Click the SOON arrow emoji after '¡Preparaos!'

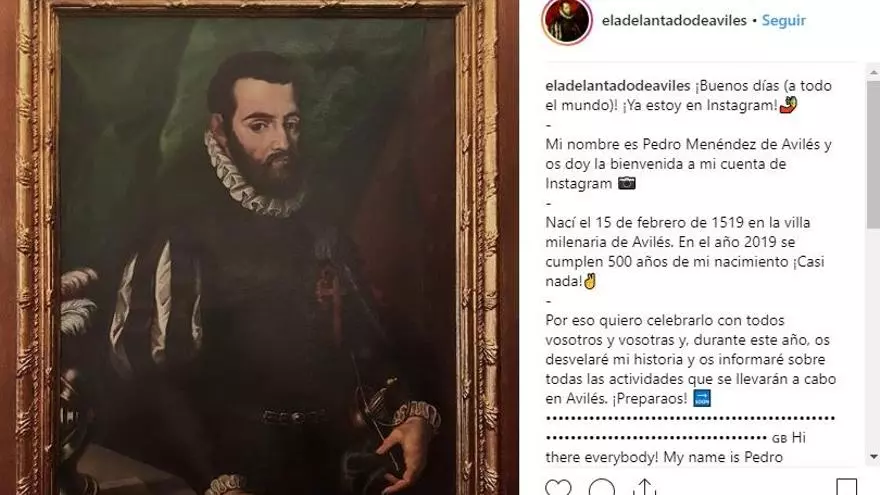click(x=702, y=398)
